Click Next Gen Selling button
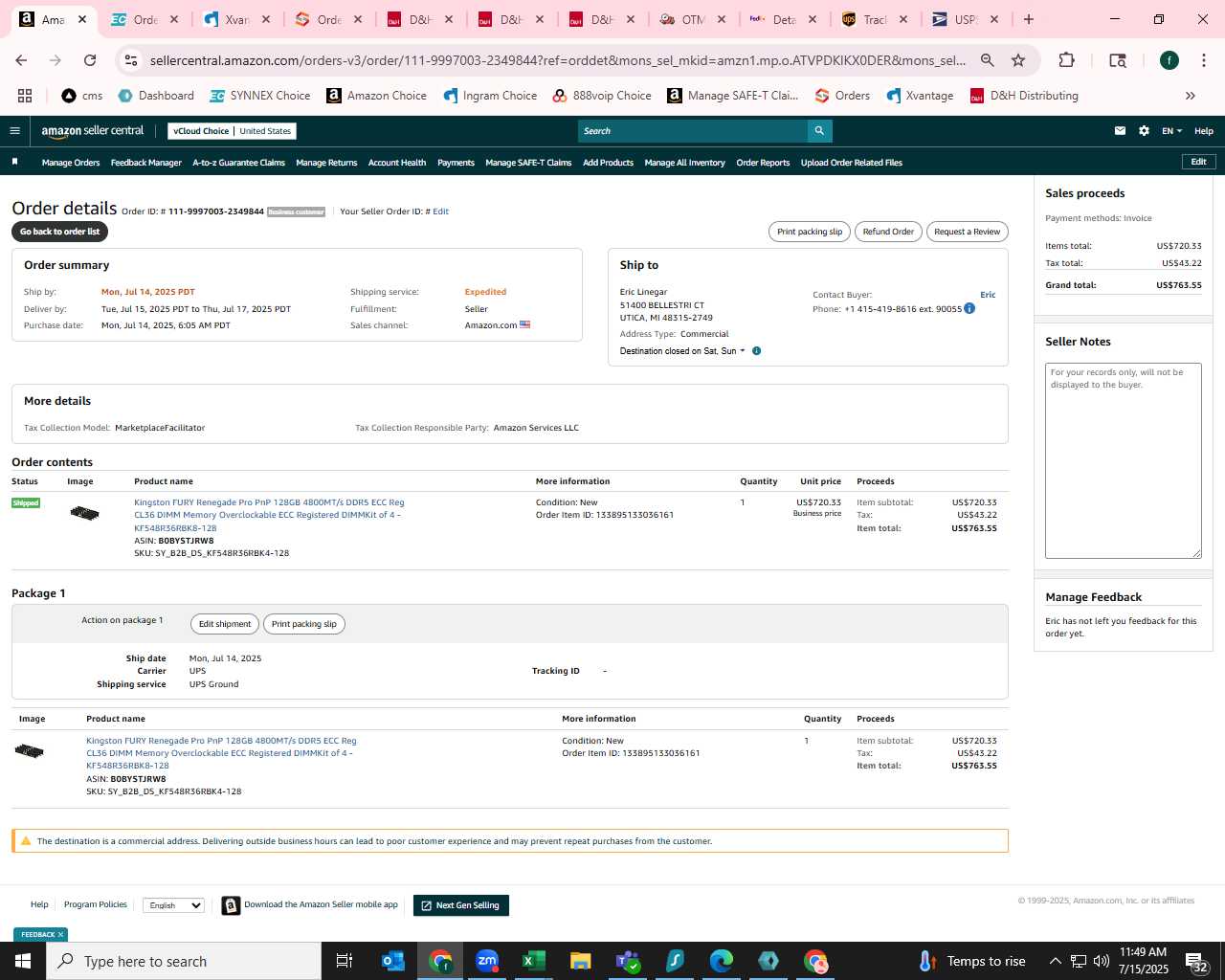The height and width of the screenshot is (980, 1225). click(460, 905)
